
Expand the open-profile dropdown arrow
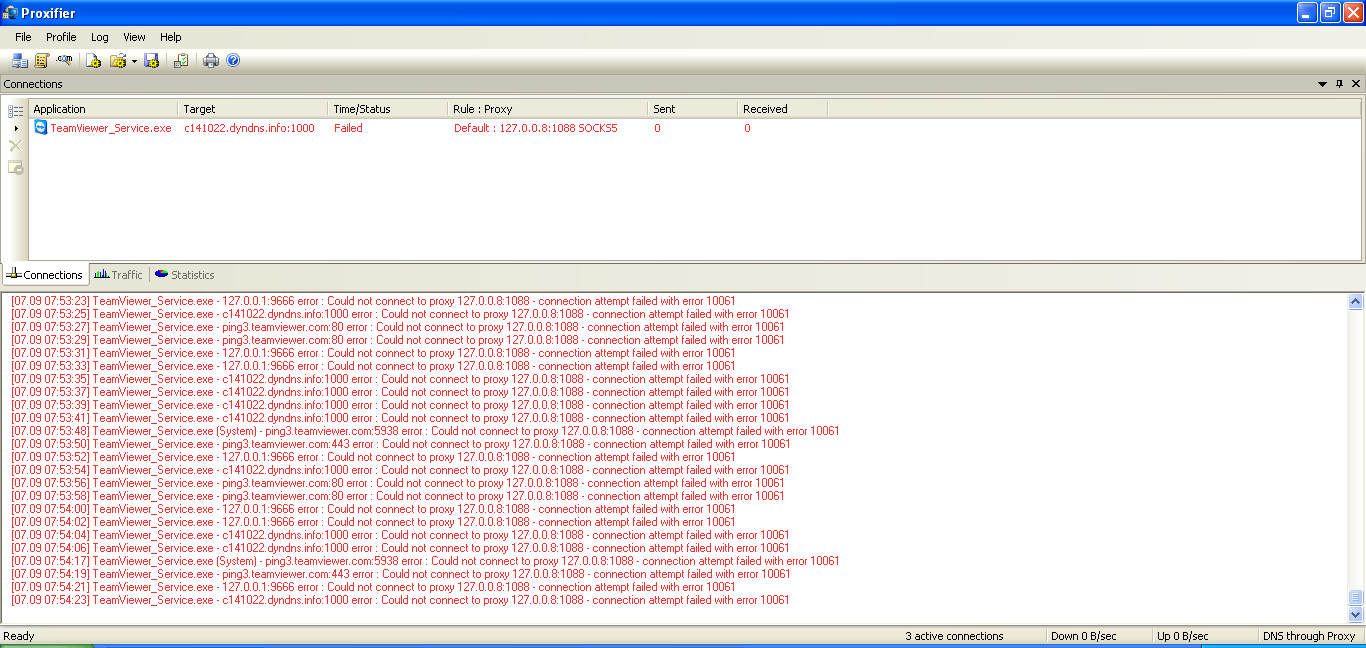click(x=134, y=61)
